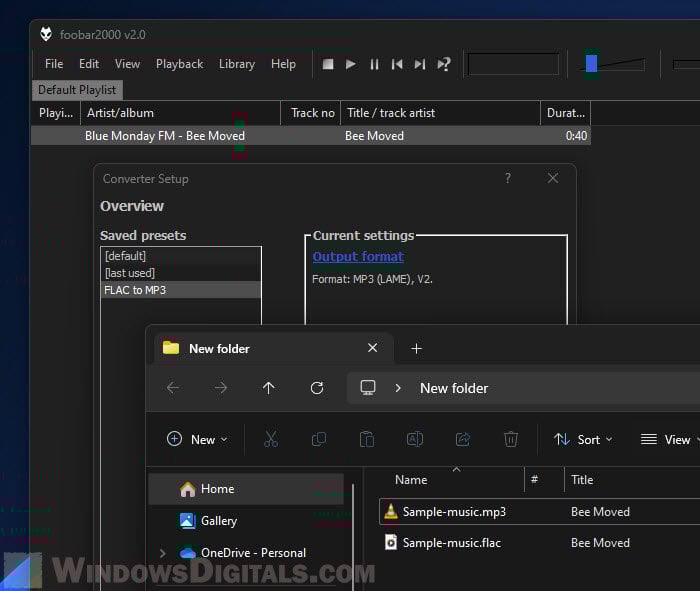Refresh the Explorer folder view
700x591 pixels.
pyautogui.click(x=317, y=388)
